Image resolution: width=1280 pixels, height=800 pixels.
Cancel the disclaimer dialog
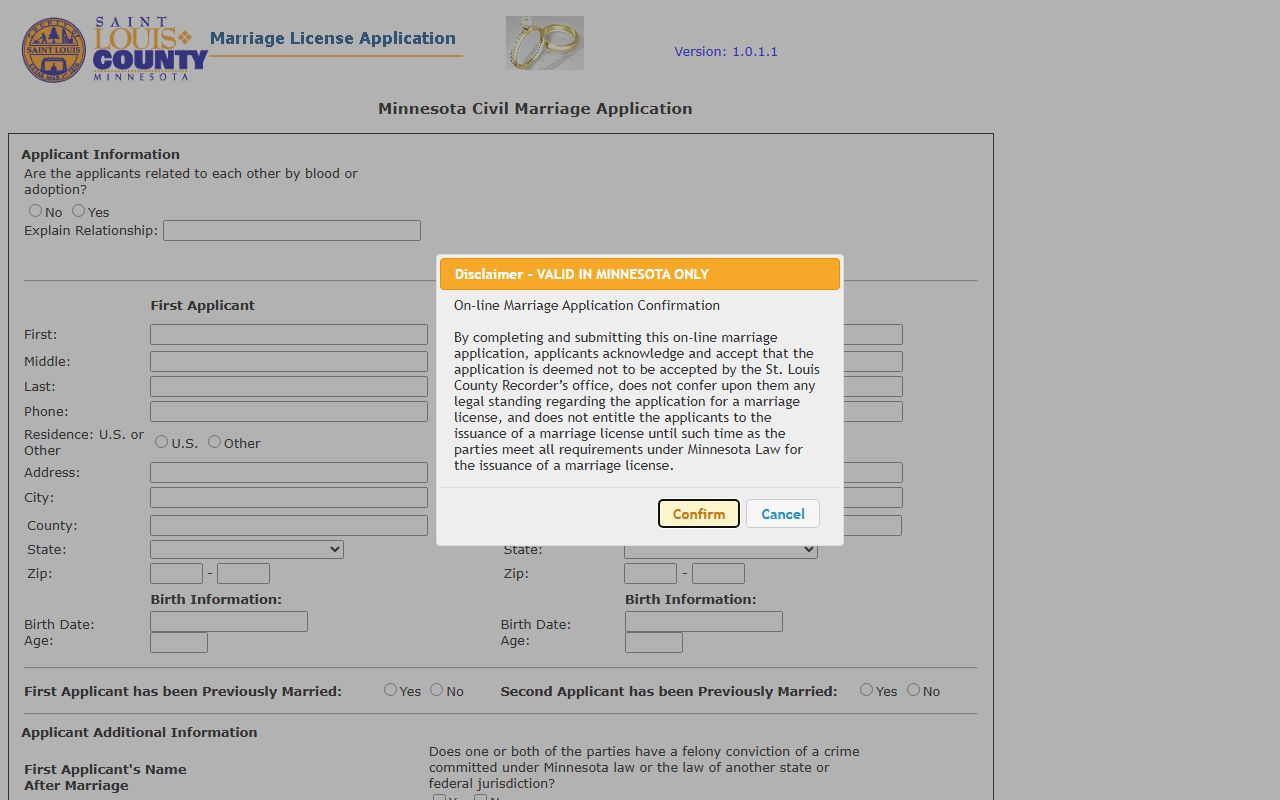coord(783,514)
